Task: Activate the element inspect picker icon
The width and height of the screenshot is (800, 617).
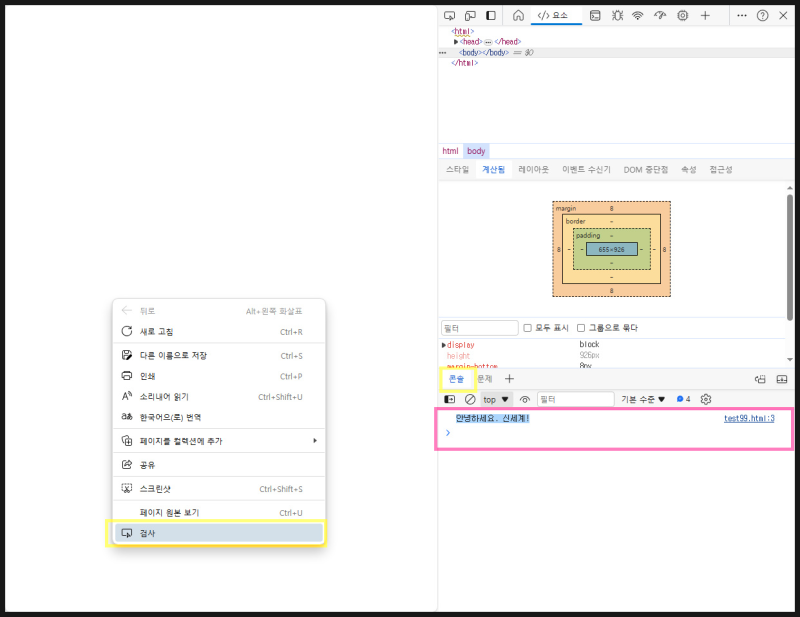Action: pyautogui.click(x=449, y=15)
